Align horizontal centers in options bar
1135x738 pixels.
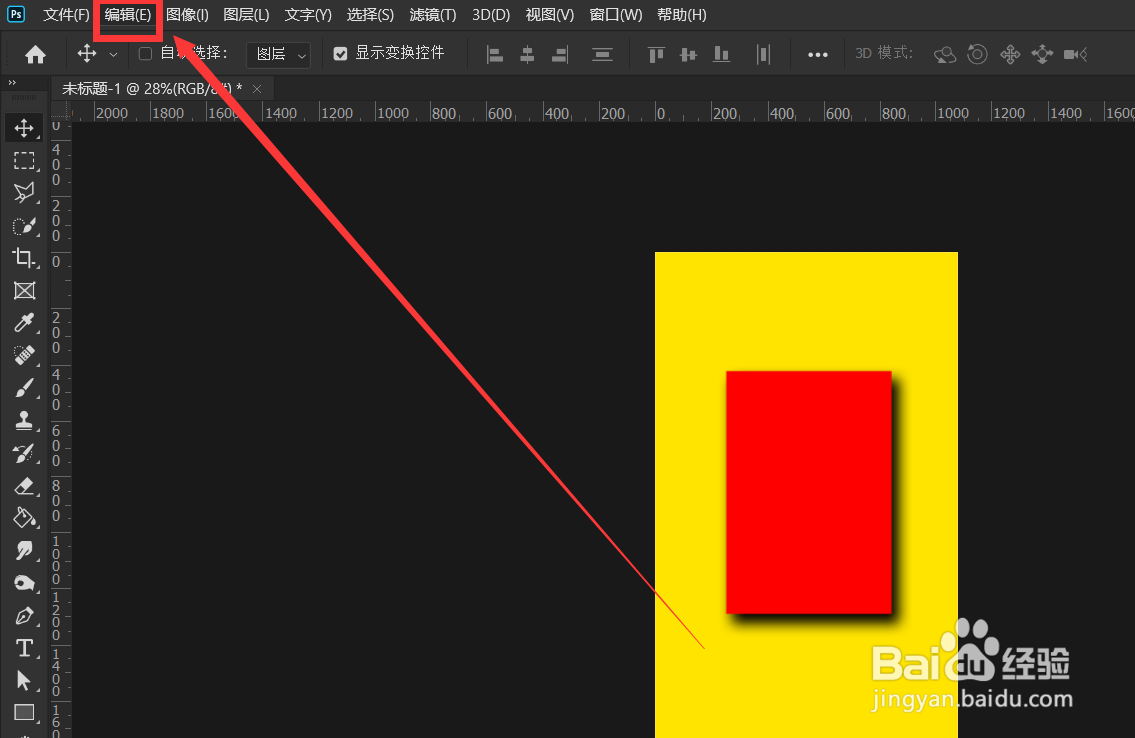pyautogui.click(x=528, y=54)
